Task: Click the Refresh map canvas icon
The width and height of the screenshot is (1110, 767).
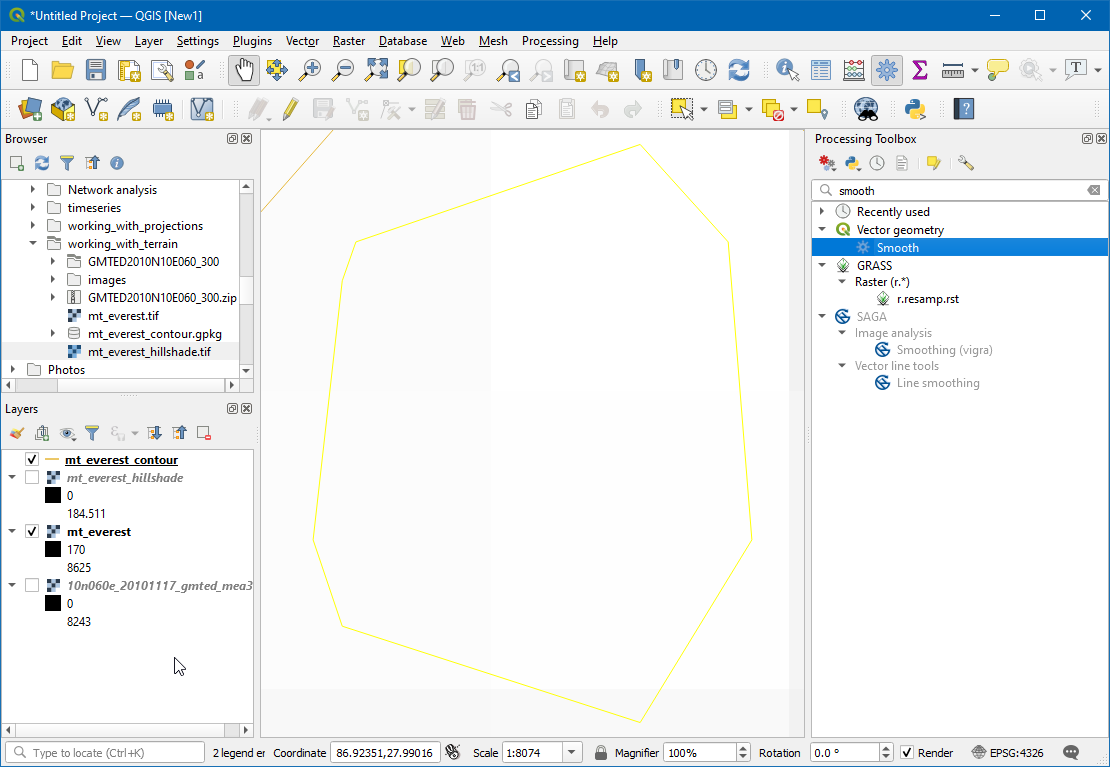Action: pos(739,70)
